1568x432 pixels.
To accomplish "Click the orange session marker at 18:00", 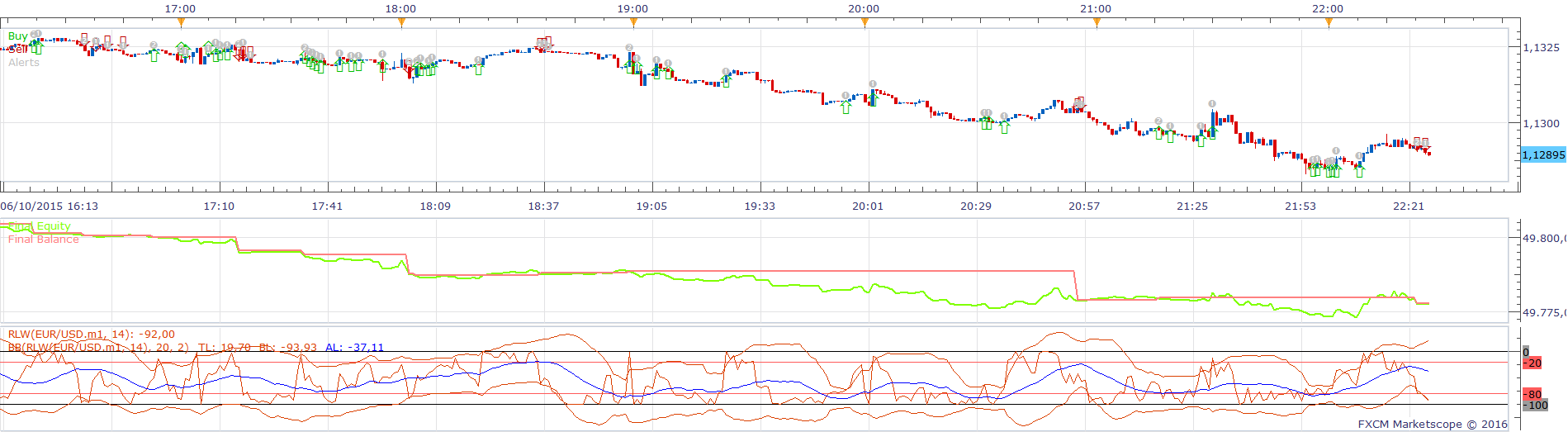I will click(401, 23).
